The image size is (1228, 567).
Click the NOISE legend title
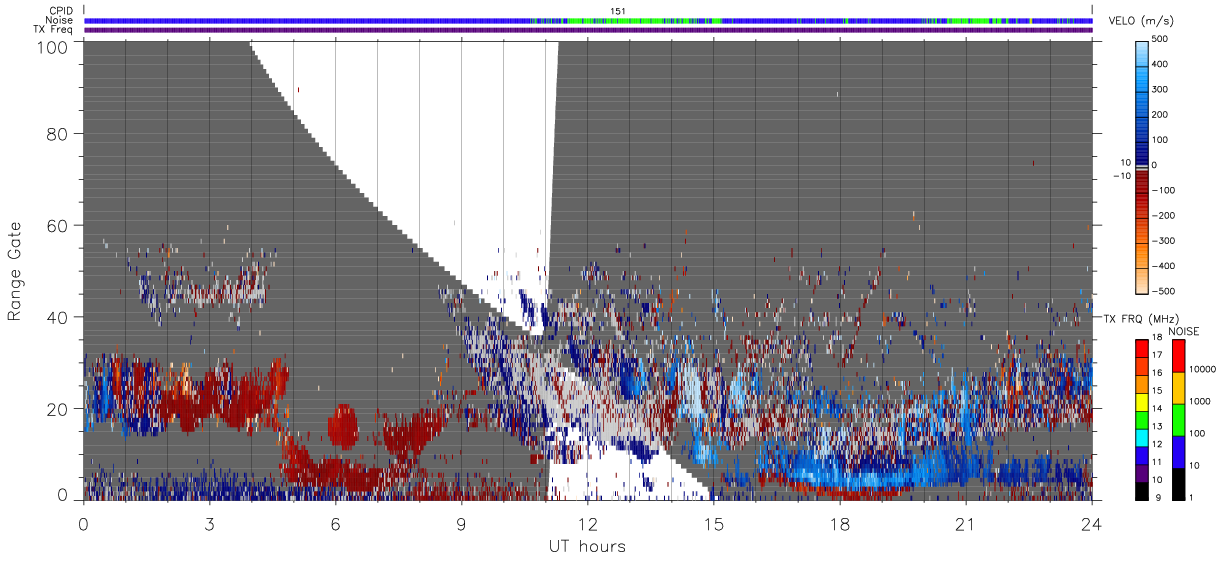1184,331
